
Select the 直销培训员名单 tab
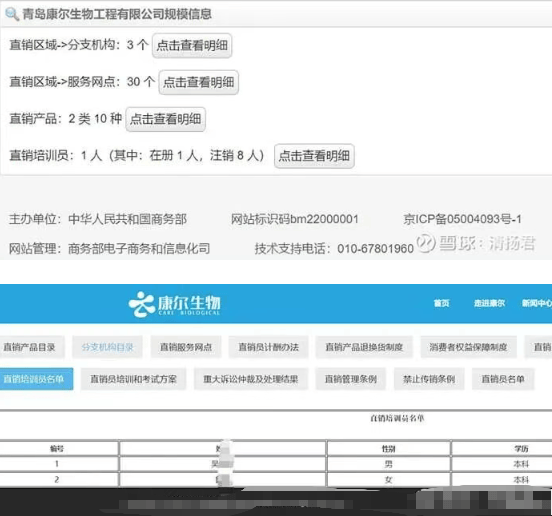36,379
